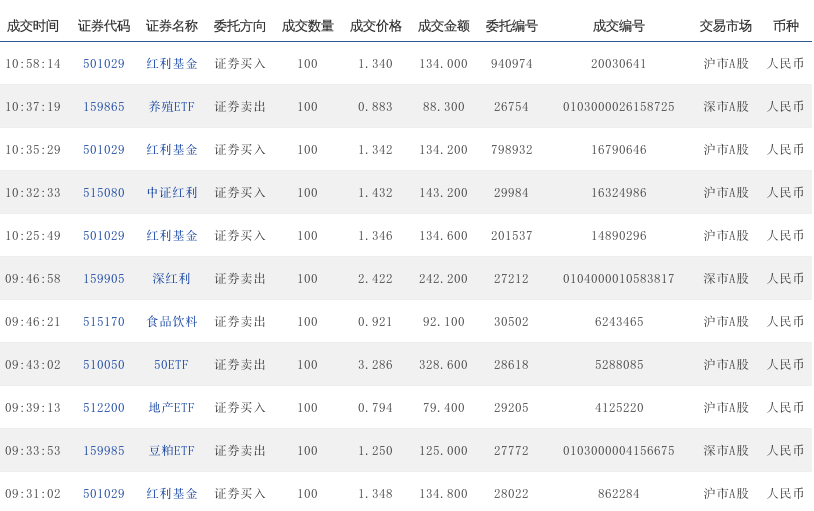This screenshot has width=814, height=511.
Task: Open the 中证红利 security name link
Action: [x=172, y=193]
